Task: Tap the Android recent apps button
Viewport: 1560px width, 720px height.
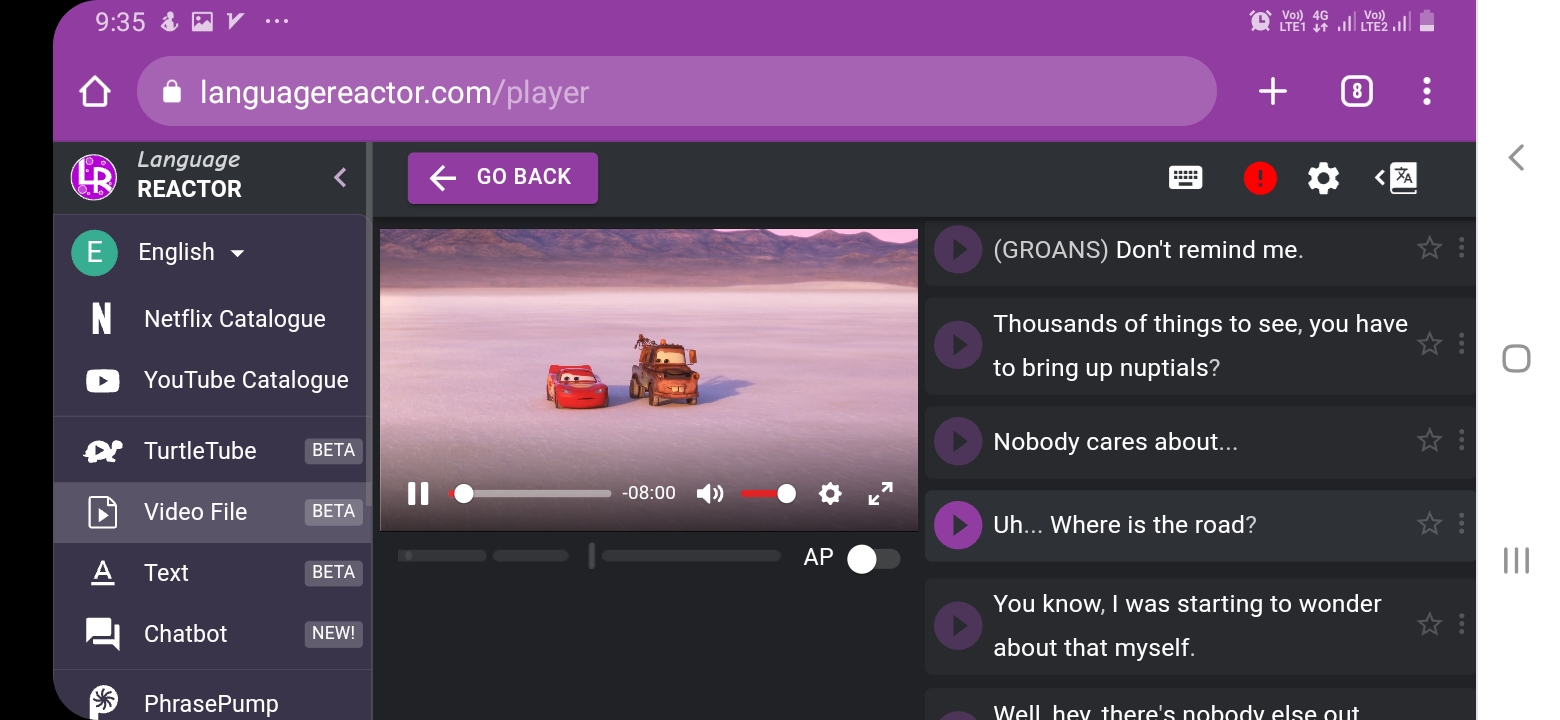Action: pos(1516,561)
